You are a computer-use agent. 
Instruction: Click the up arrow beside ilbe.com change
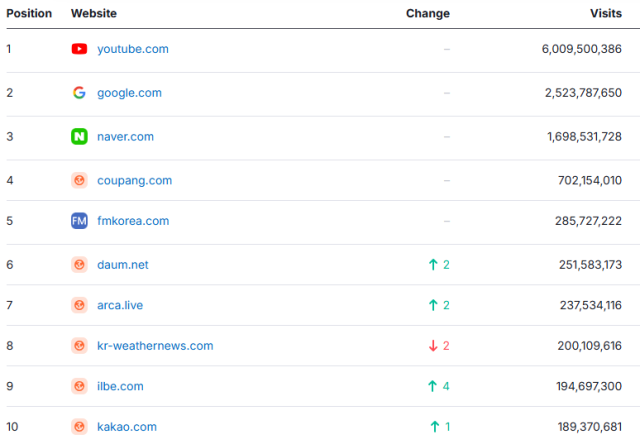point(433,386)
